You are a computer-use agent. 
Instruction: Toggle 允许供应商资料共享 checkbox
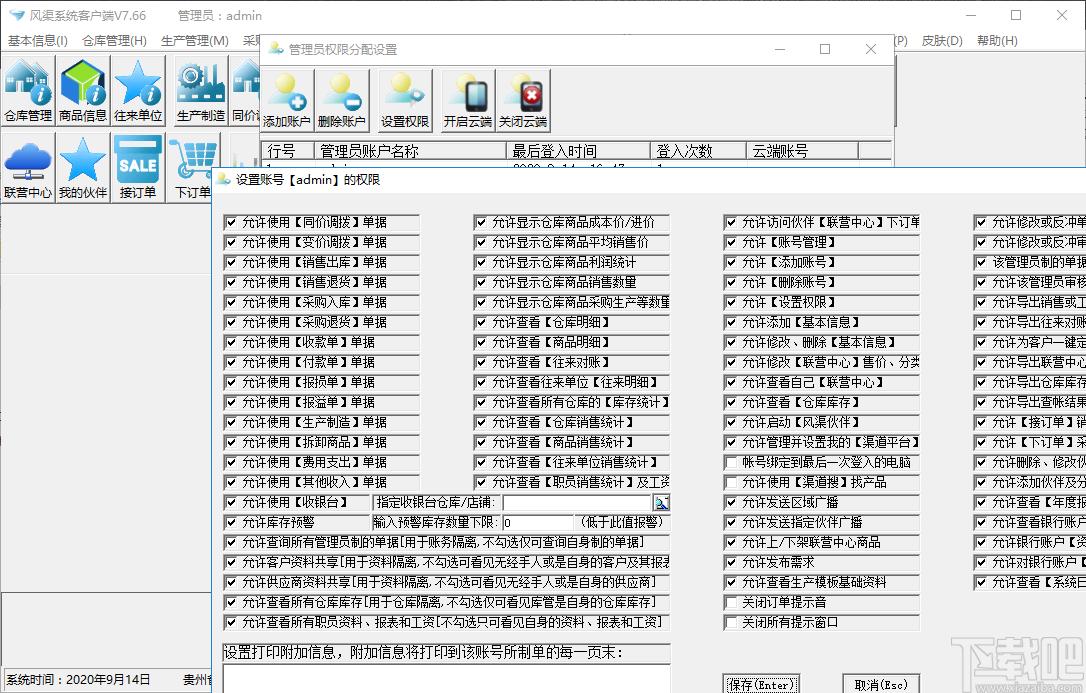(231, 583)
